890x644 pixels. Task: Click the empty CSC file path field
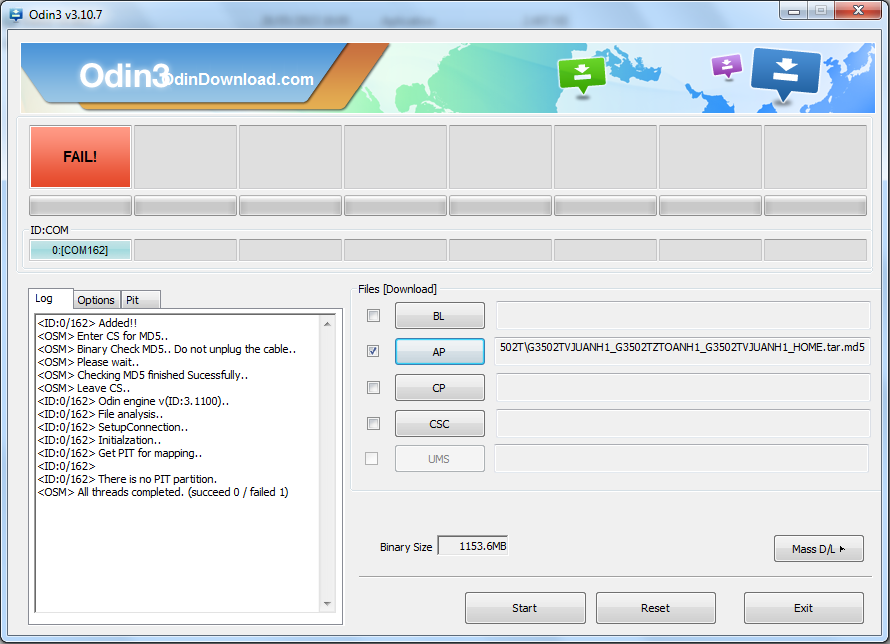[683, 423]
